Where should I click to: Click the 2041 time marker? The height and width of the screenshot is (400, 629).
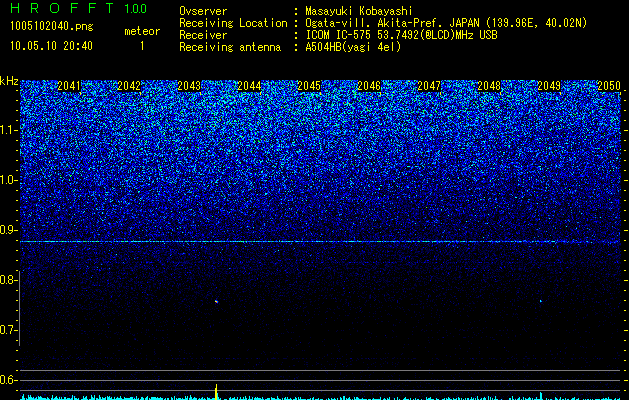pyautogui.click(x=69, y=86)
